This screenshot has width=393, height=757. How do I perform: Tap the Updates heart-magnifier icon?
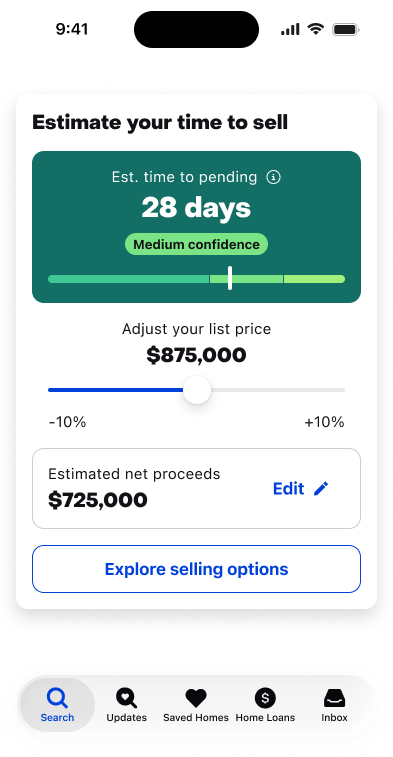point(126,698)
